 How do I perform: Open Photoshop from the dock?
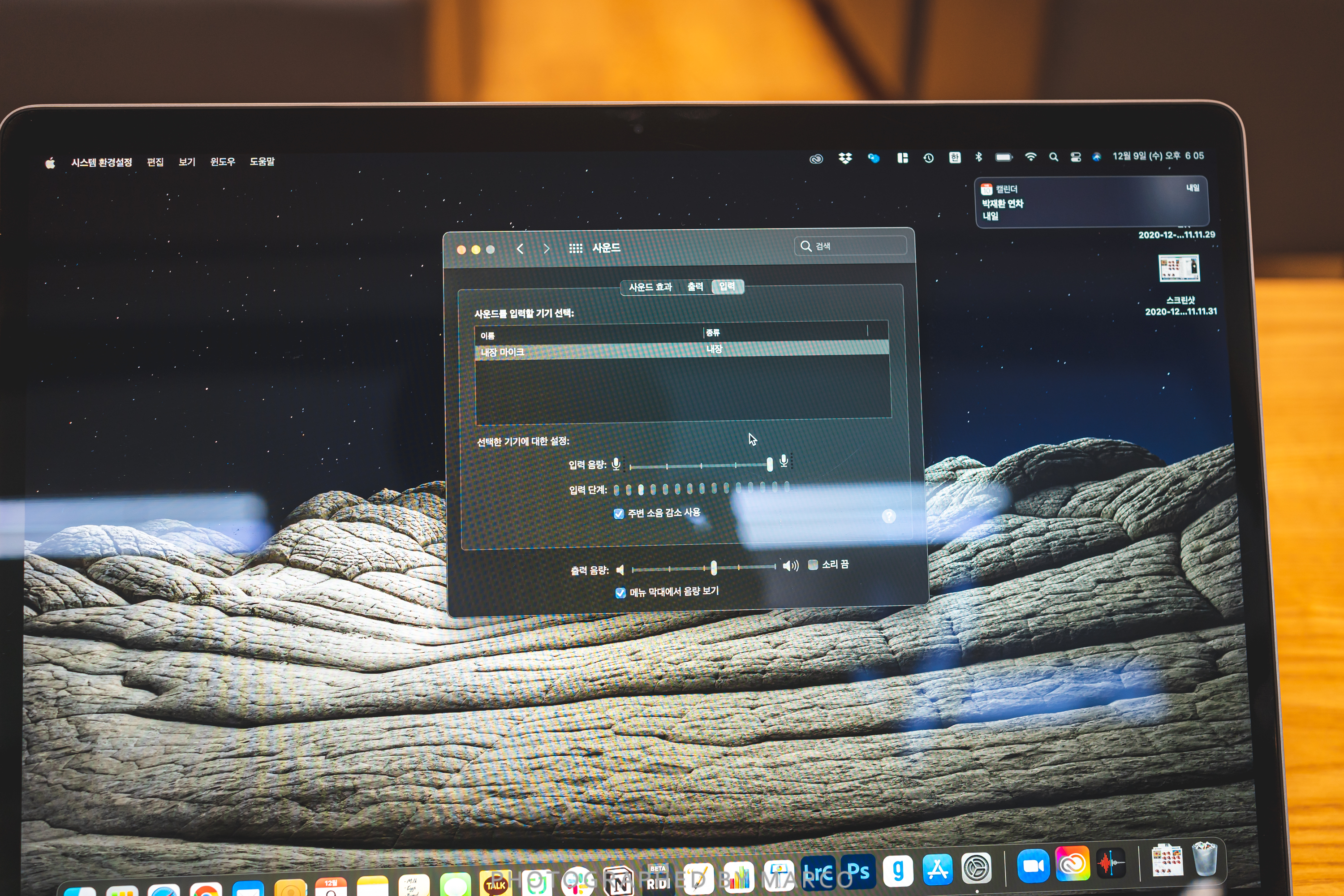858,872
